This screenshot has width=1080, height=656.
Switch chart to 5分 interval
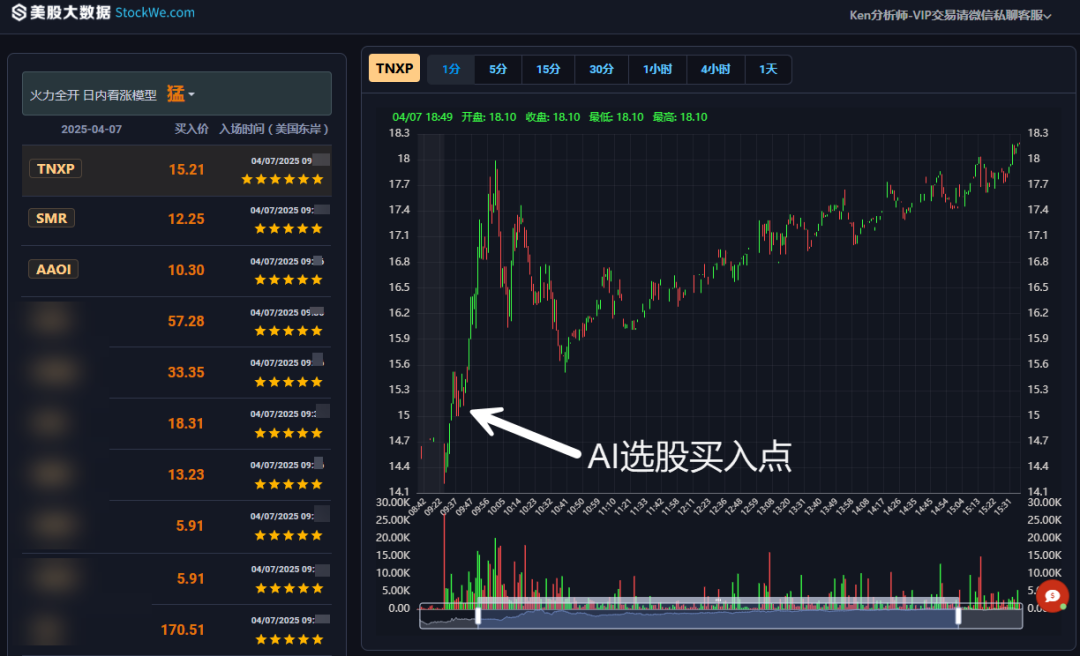tap(498, 69)
